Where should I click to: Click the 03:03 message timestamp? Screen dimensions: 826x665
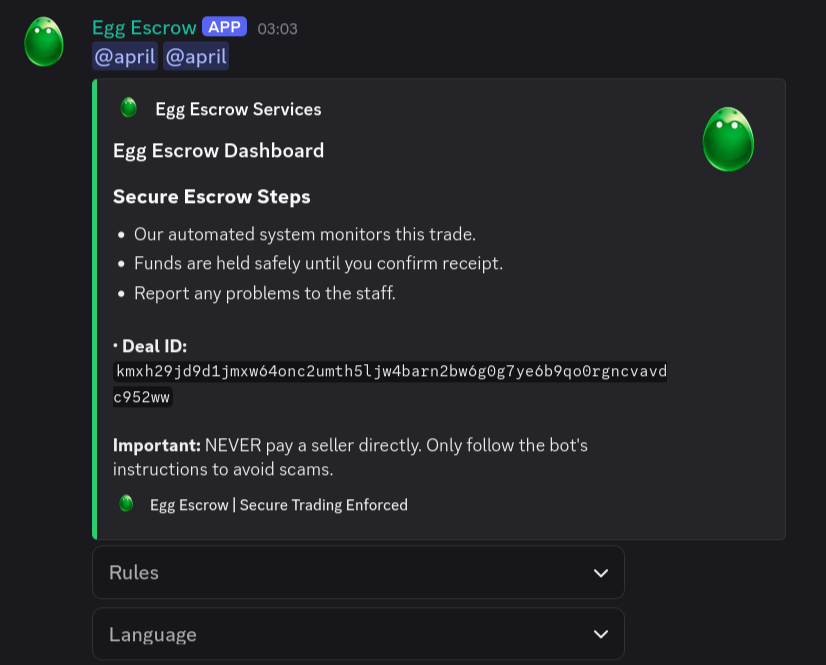(x=277, y=28)
